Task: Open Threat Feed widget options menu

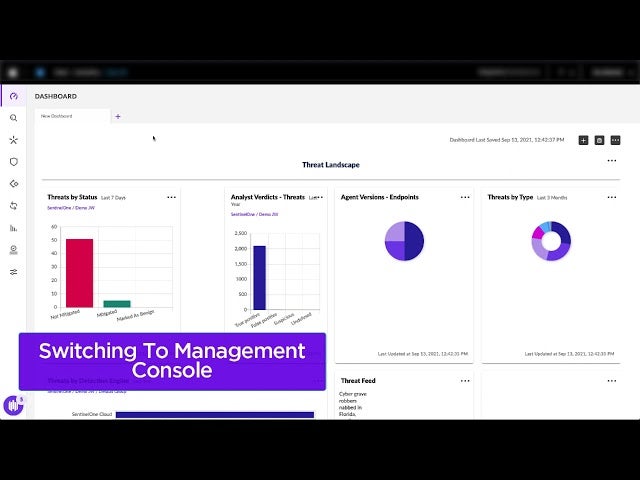Action: click(465, 381)
